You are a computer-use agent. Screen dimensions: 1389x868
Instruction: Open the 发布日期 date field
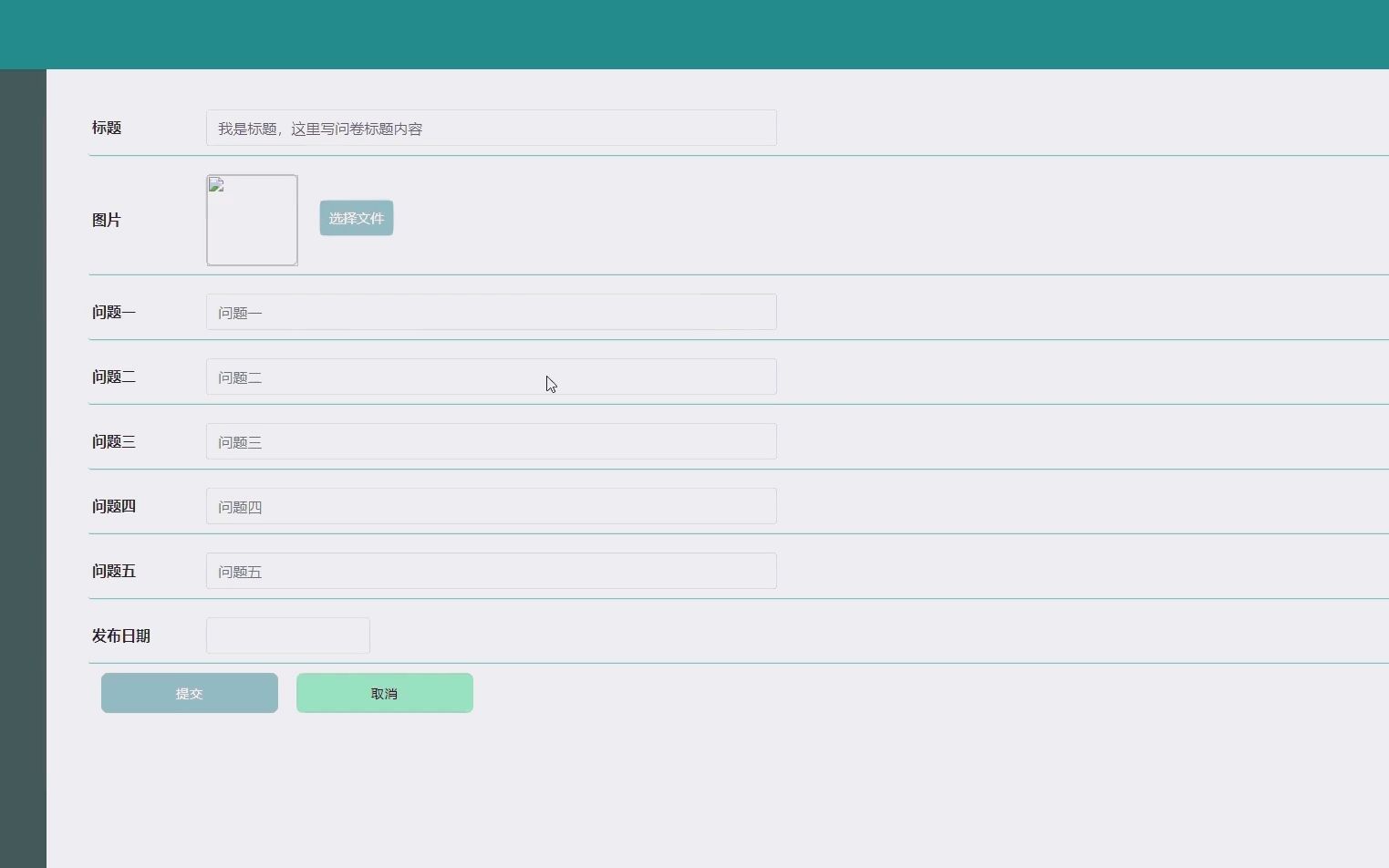[x=288, y=635]
